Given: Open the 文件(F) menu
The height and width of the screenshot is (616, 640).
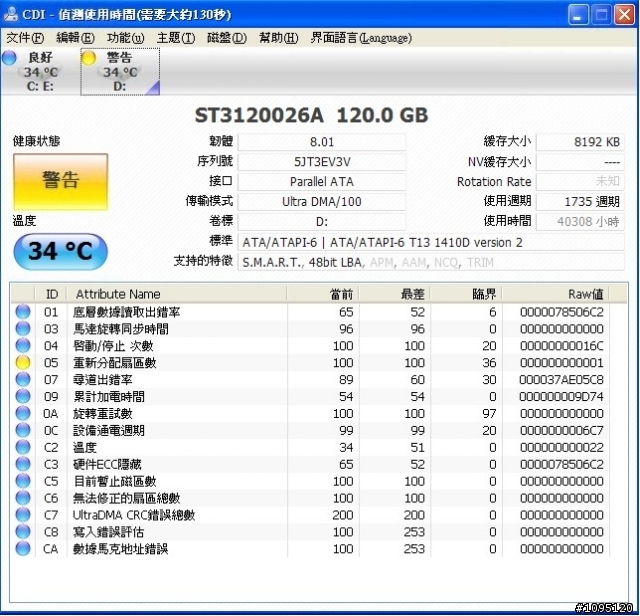Looking at the screenshot, I should tap(25, 38).
